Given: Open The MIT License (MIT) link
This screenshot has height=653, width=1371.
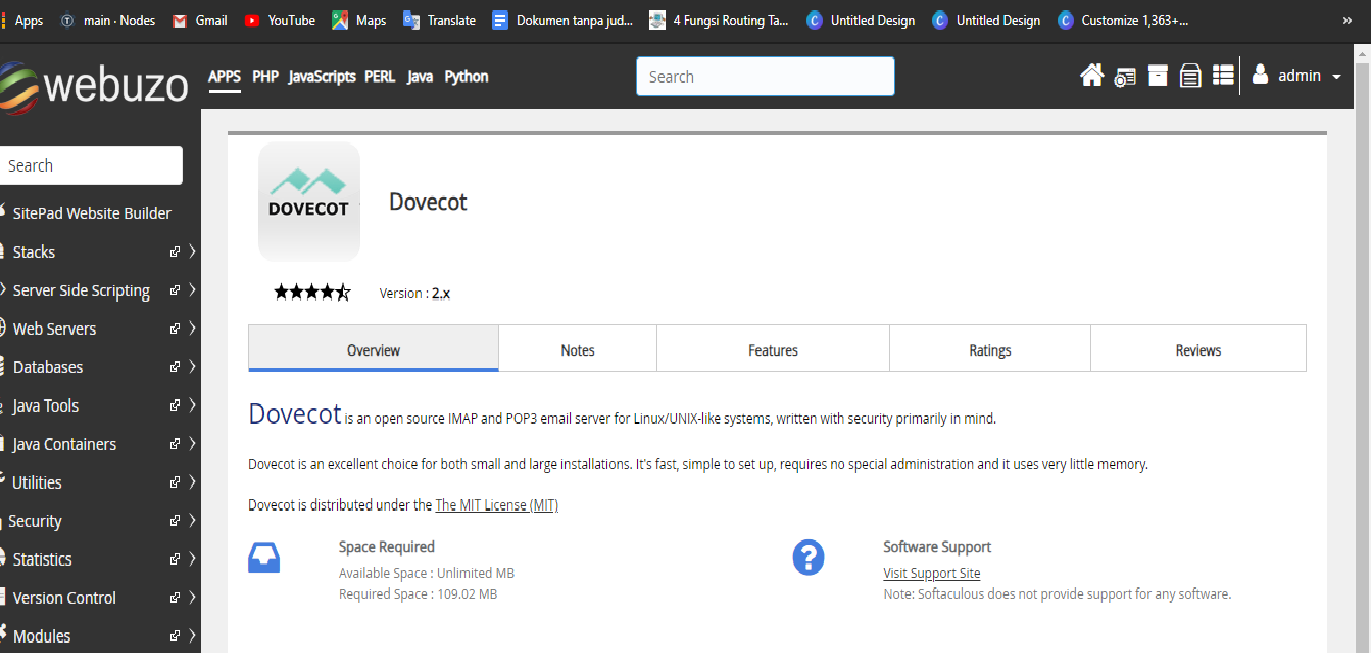Looking at the screenshot, I should coord(496,505).
